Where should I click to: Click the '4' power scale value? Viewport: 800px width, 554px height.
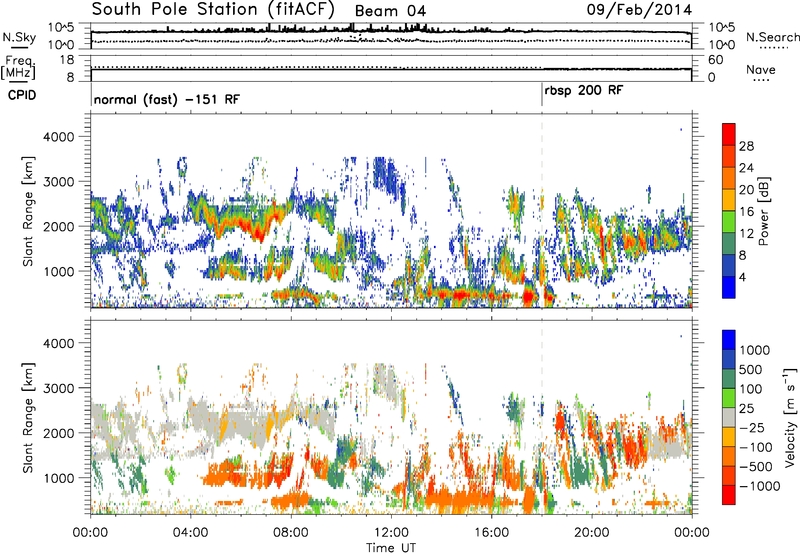[742, 277]
